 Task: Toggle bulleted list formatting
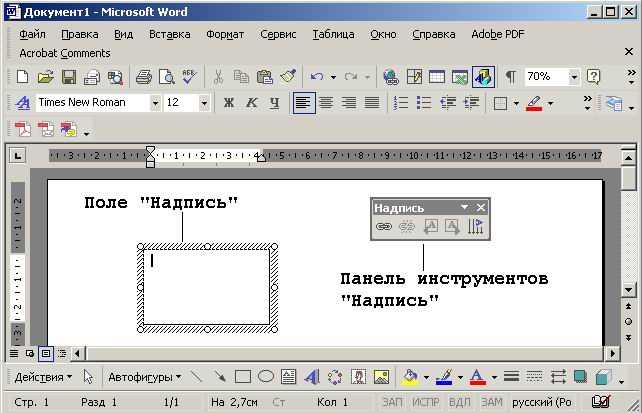(x=423, y=102)
